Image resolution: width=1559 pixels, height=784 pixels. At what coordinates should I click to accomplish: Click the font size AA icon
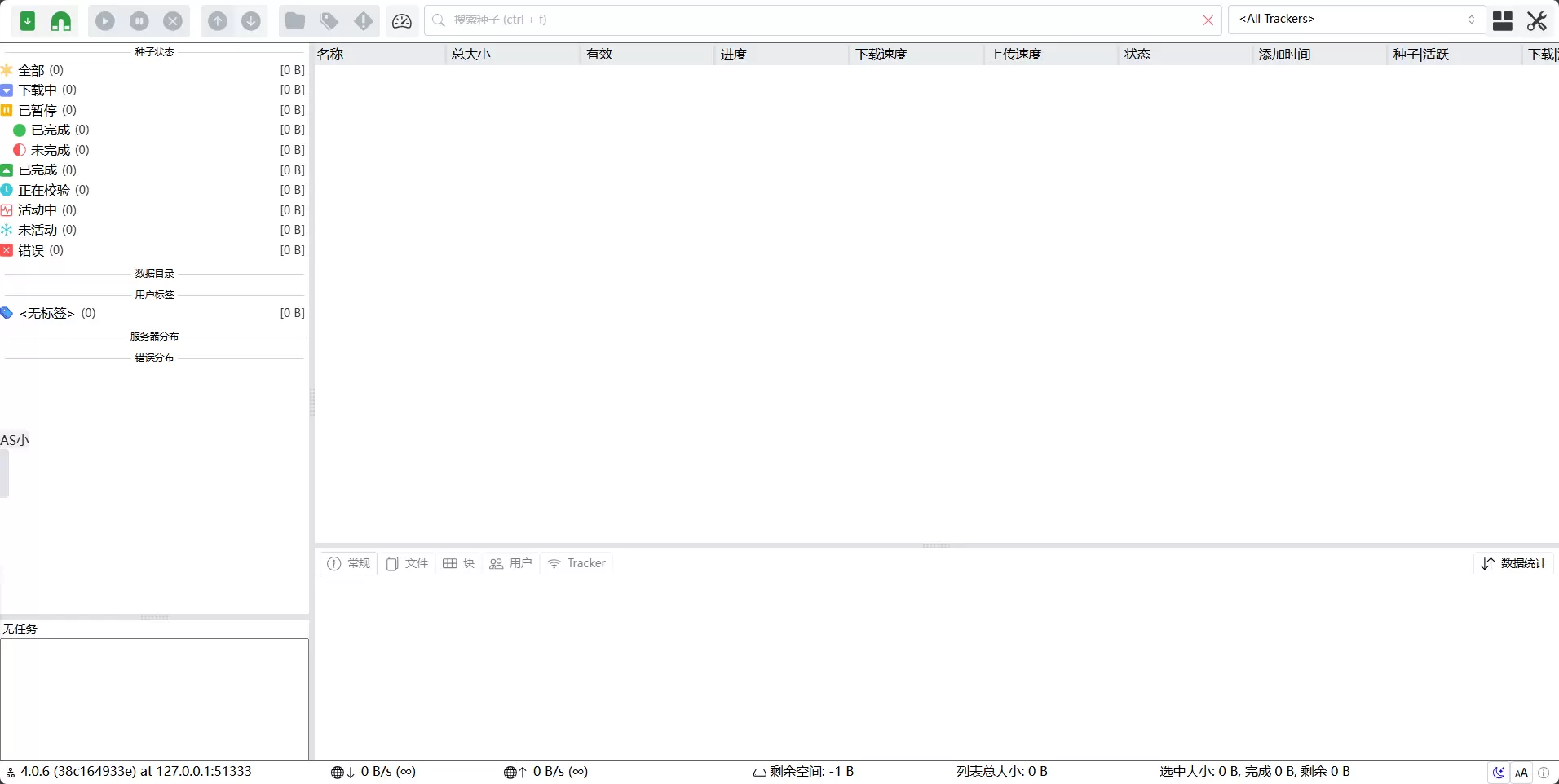1521,773
